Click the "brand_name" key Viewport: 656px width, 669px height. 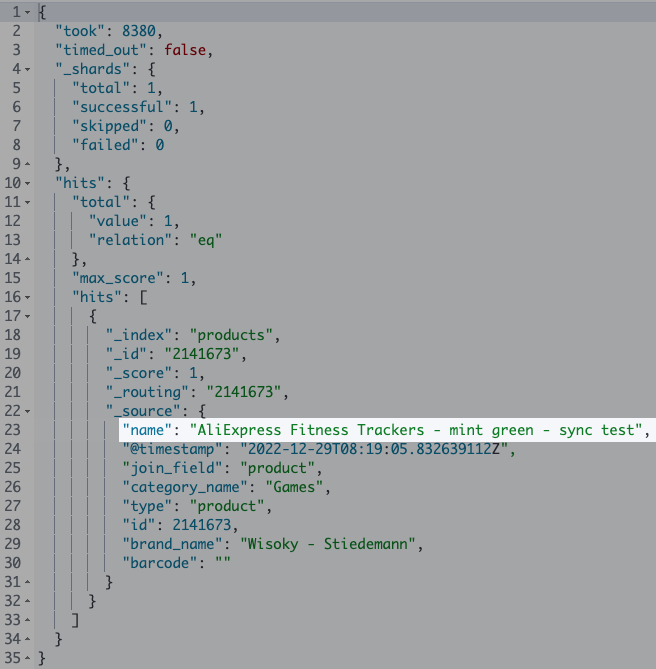pyautogui.click(x=172, y=544)
